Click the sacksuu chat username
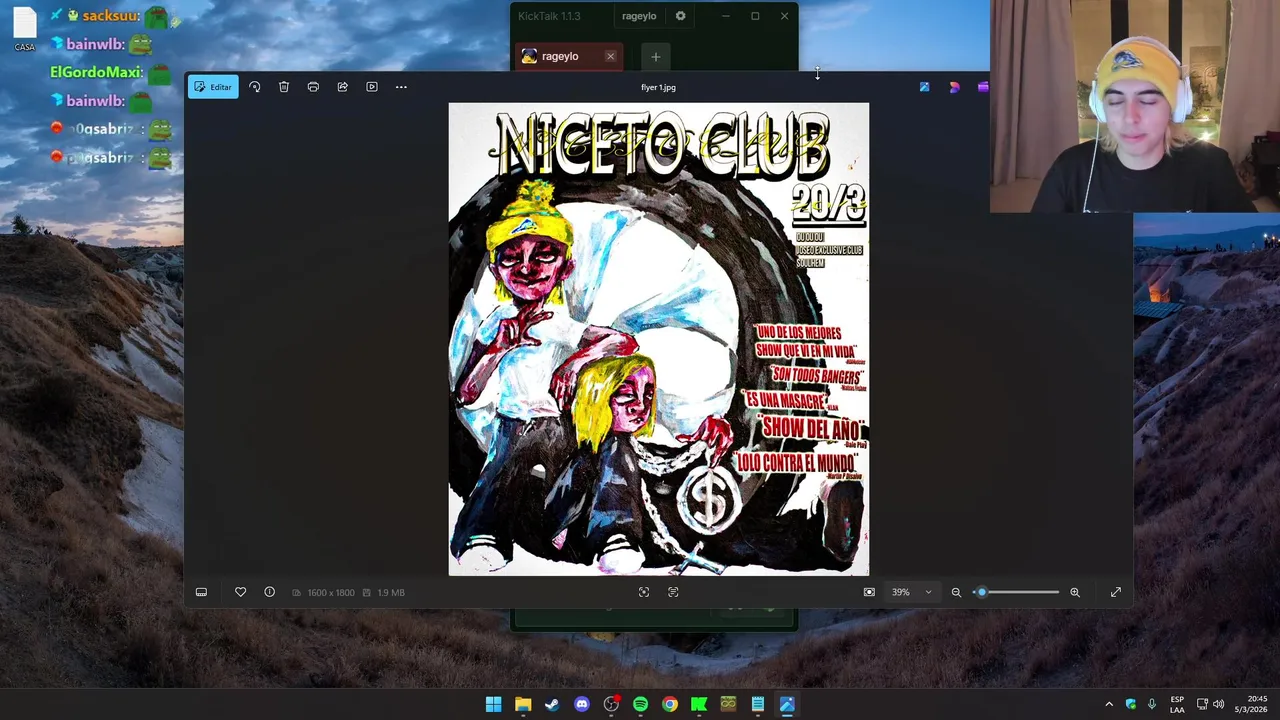Image resolution: width=1280 pixels, height=720 pixels. [110, 16]
